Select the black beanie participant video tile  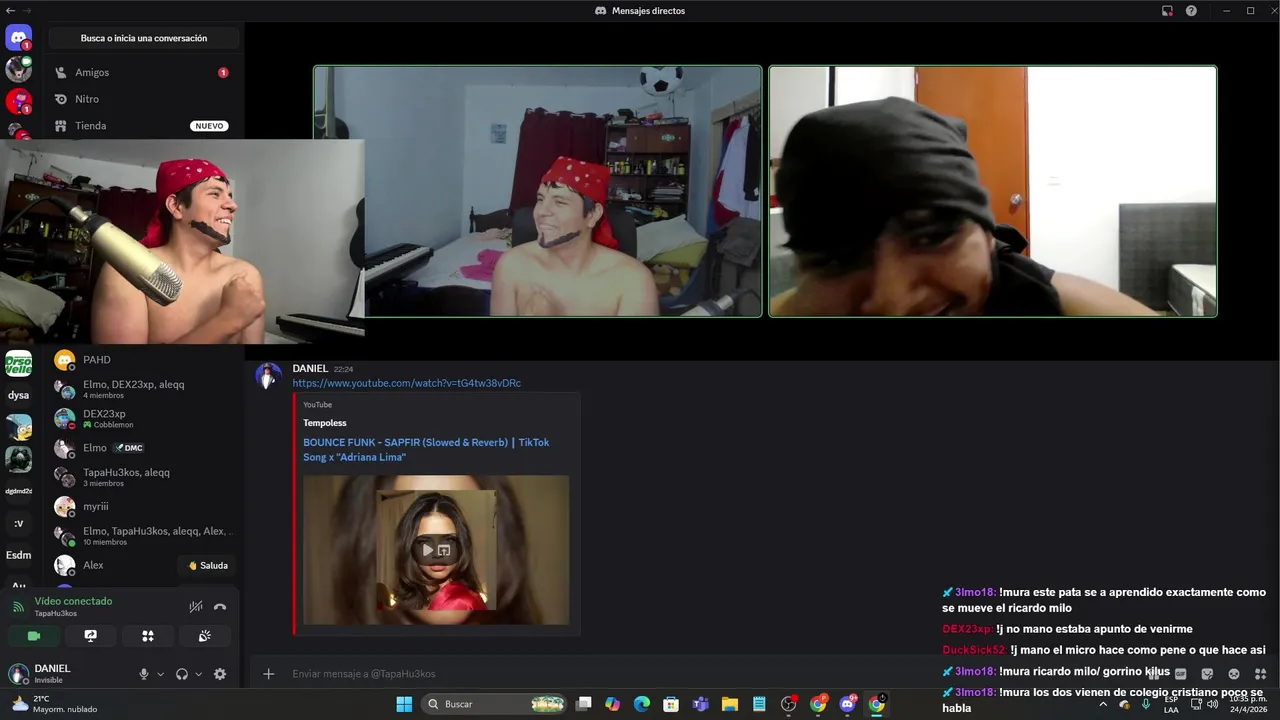[x=993, y=192]
